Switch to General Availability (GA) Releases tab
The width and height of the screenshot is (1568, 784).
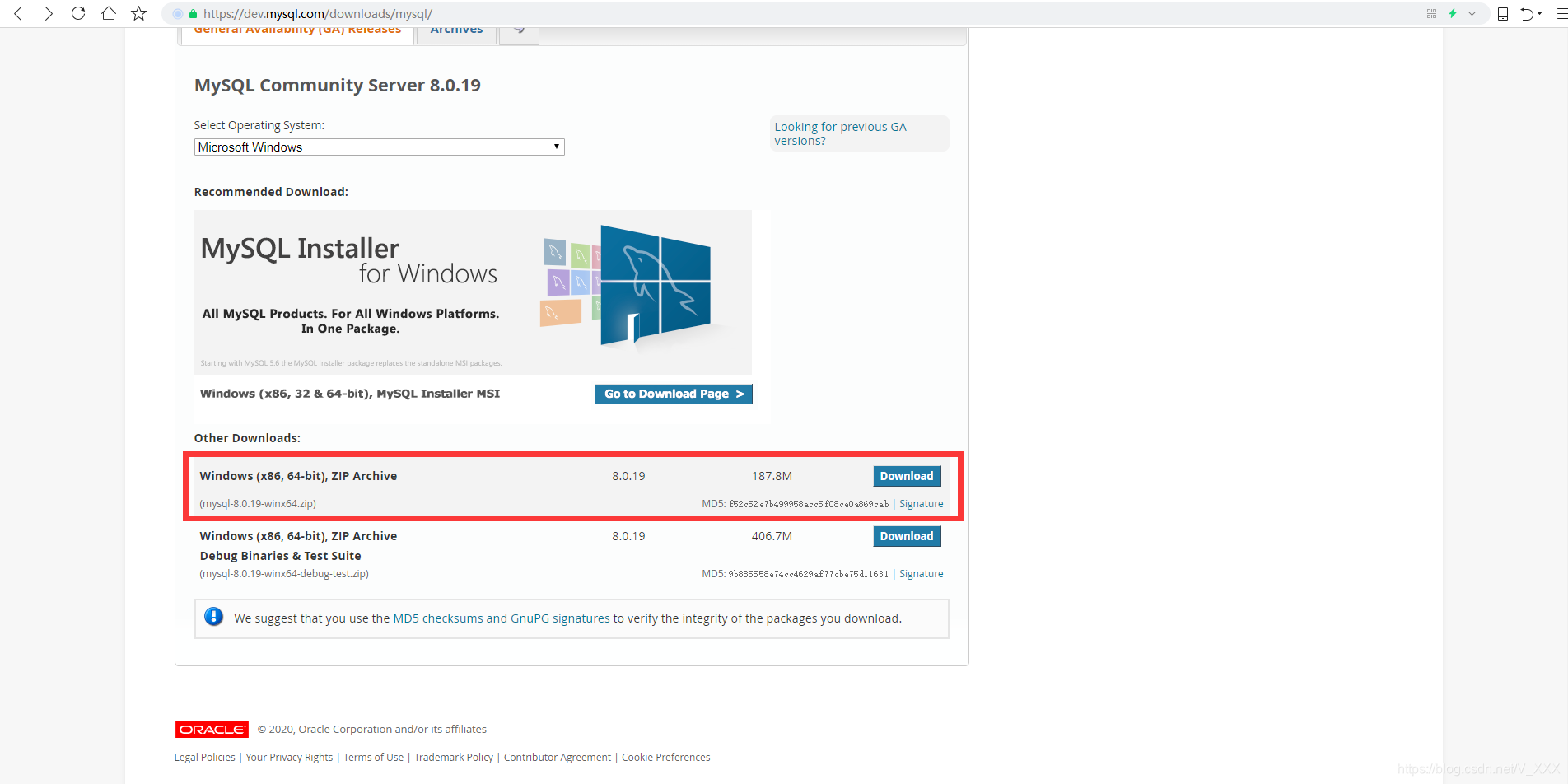[x=297, y=33]
